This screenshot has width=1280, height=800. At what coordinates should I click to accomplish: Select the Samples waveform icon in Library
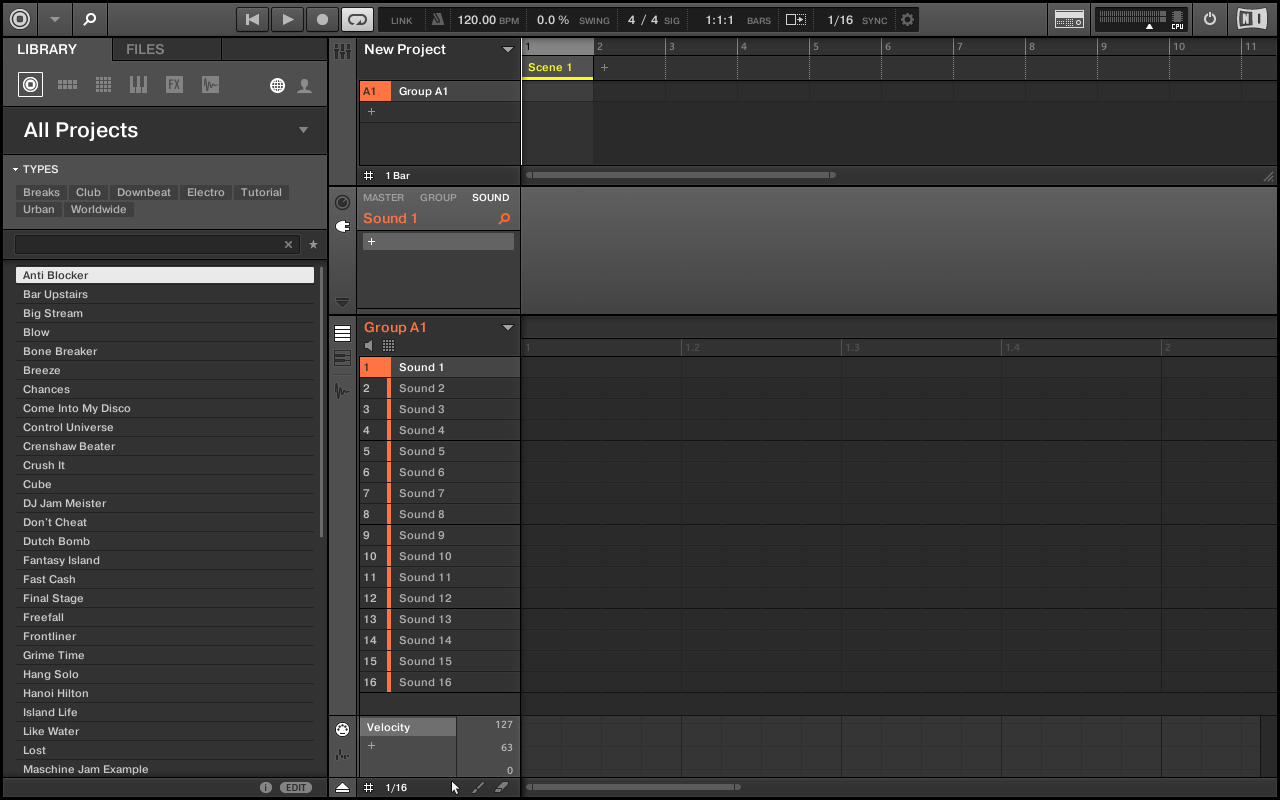click(x=210, y=85)
